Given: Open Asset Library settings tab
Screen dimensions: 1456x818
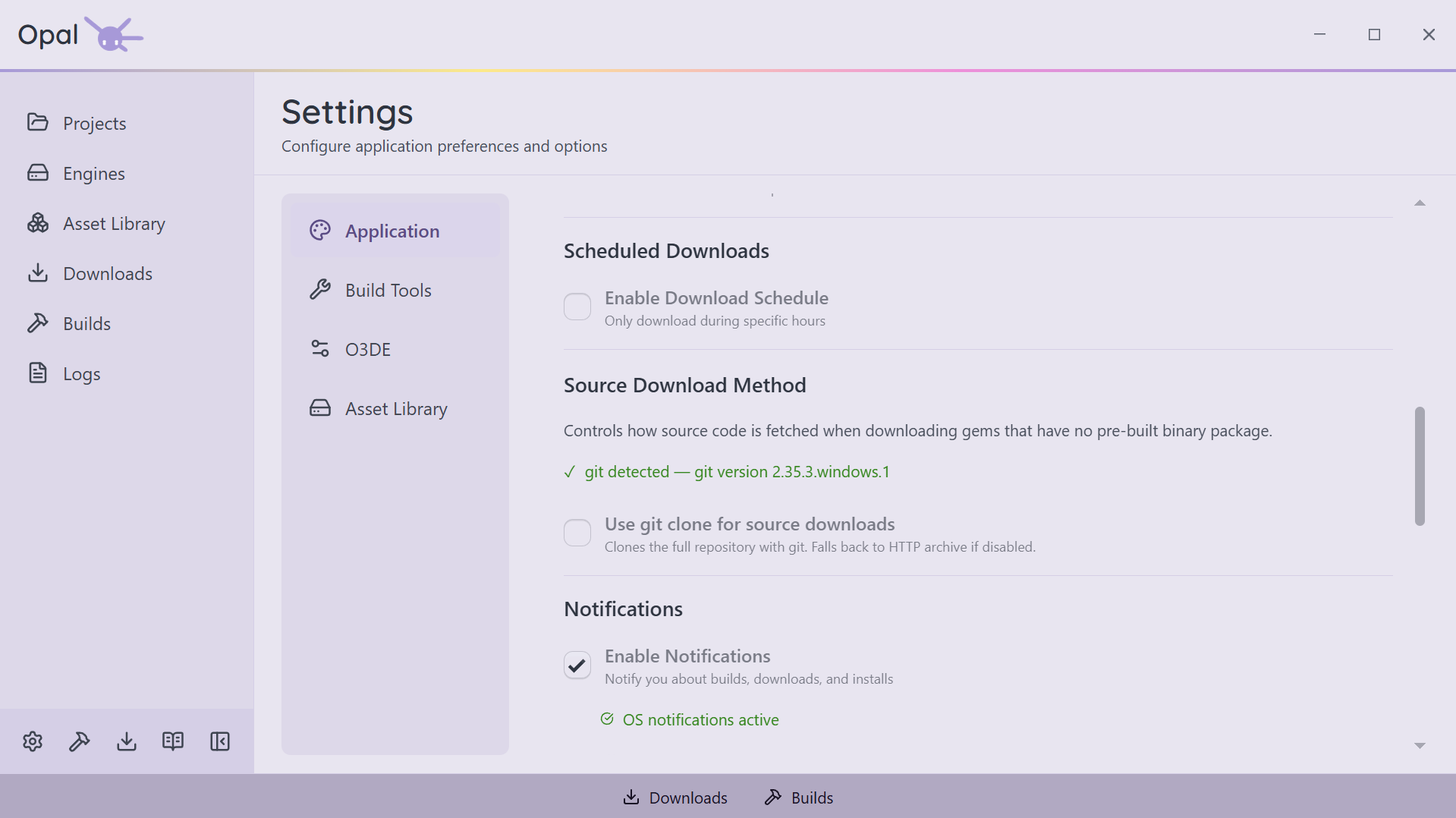Looking at the screenshot, I should (x=395, y=408).
